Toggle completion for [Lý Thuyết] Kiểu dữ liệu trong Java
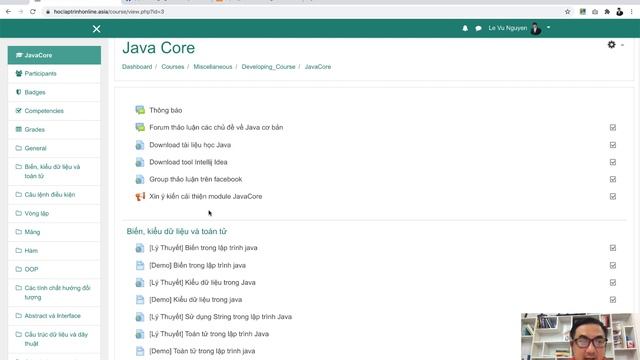 (613, 282)
